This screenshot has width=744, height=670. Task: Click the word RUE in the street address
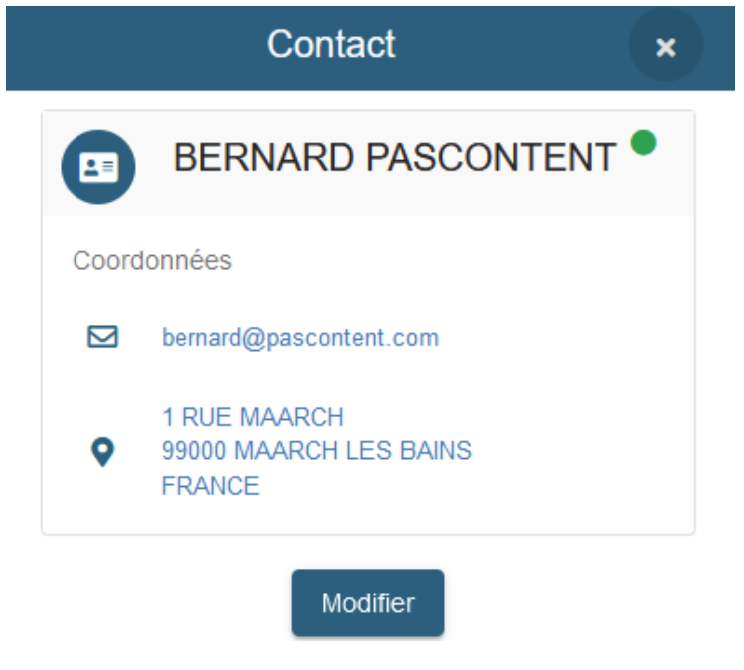207,417
